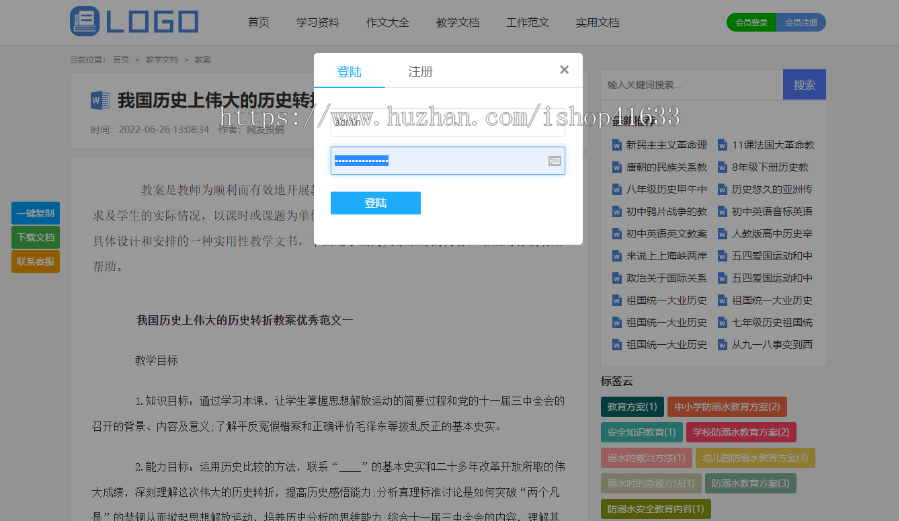Click the site logo book icon
This screenshot has height=521, width=900.
click(85, 21)
